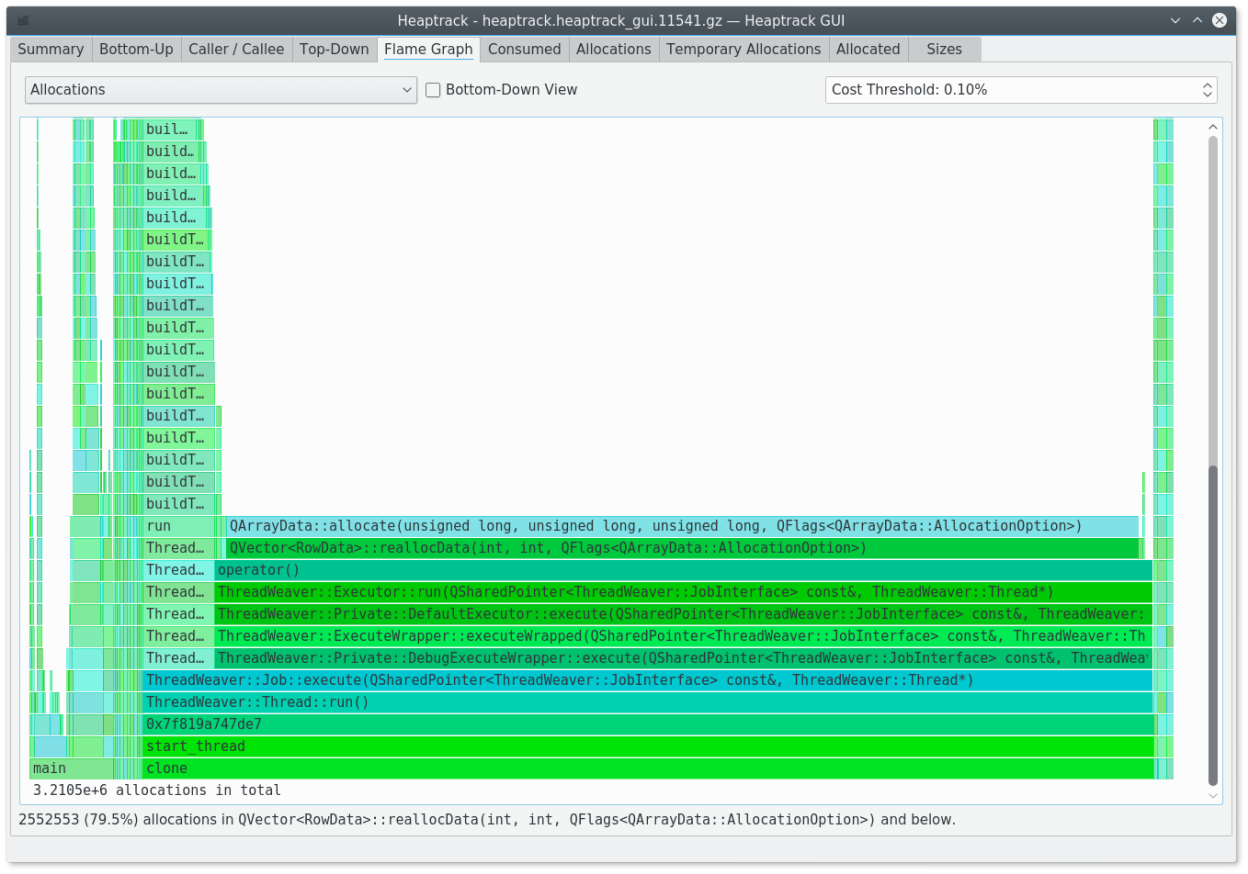Open the Bottom-Up tab
The image size is (1248, 874).
click(136, 49)
